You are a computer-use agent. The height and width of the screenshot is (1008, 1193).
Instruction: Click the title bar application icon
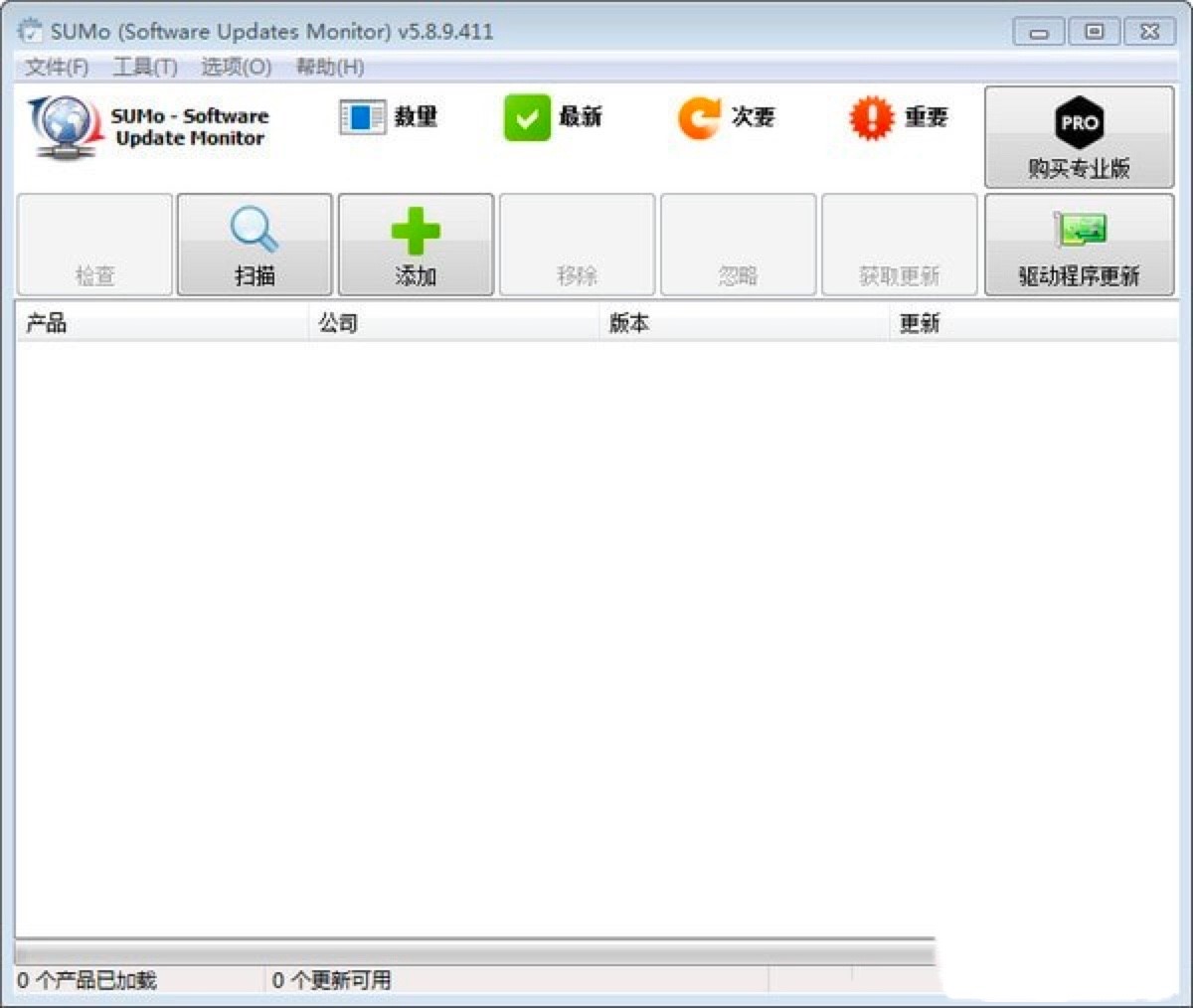pyautogui.click(x=32, y=30)
